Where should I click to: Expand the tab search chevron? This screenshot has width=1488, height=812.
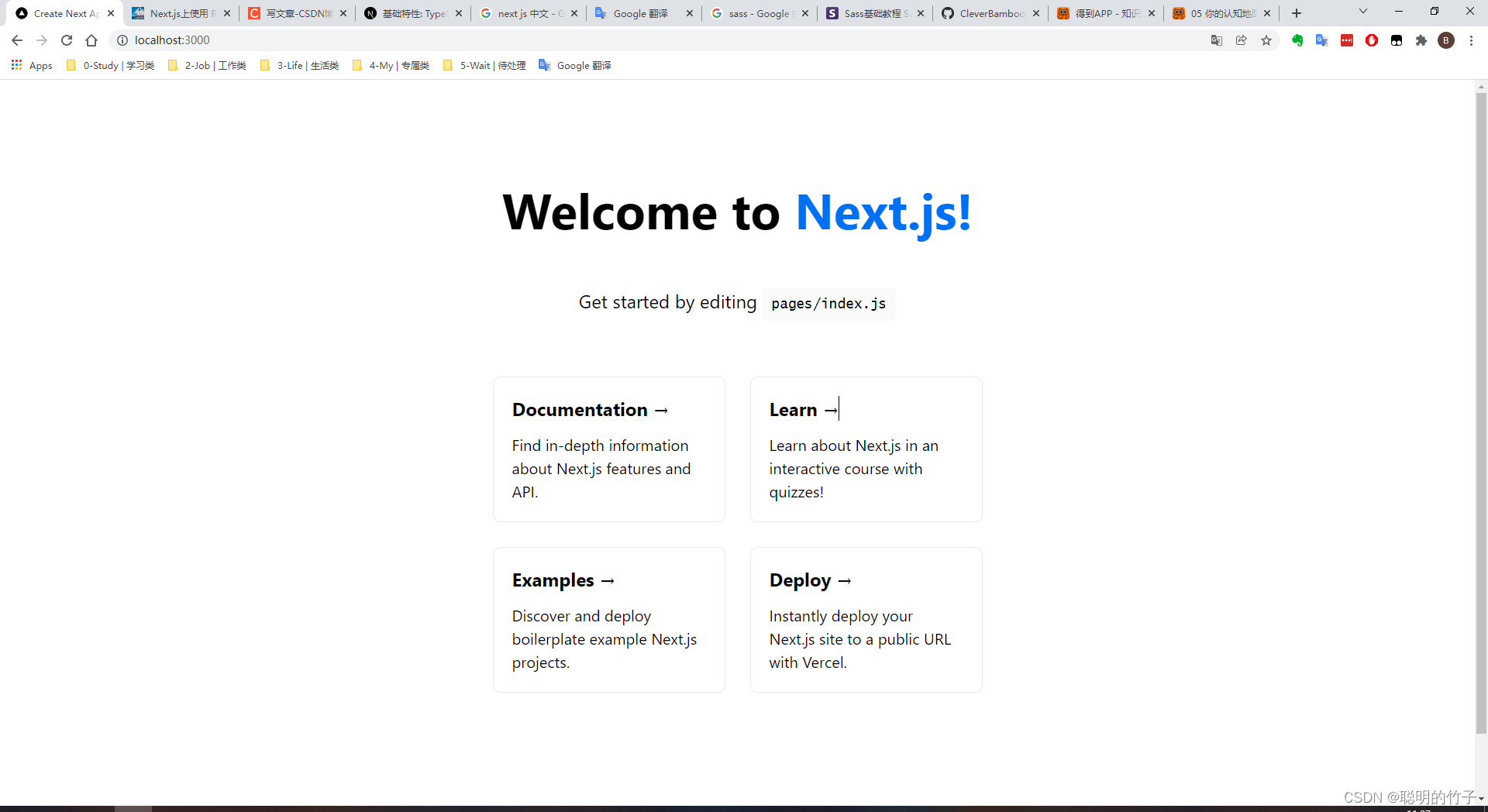tap(1363, 12)
